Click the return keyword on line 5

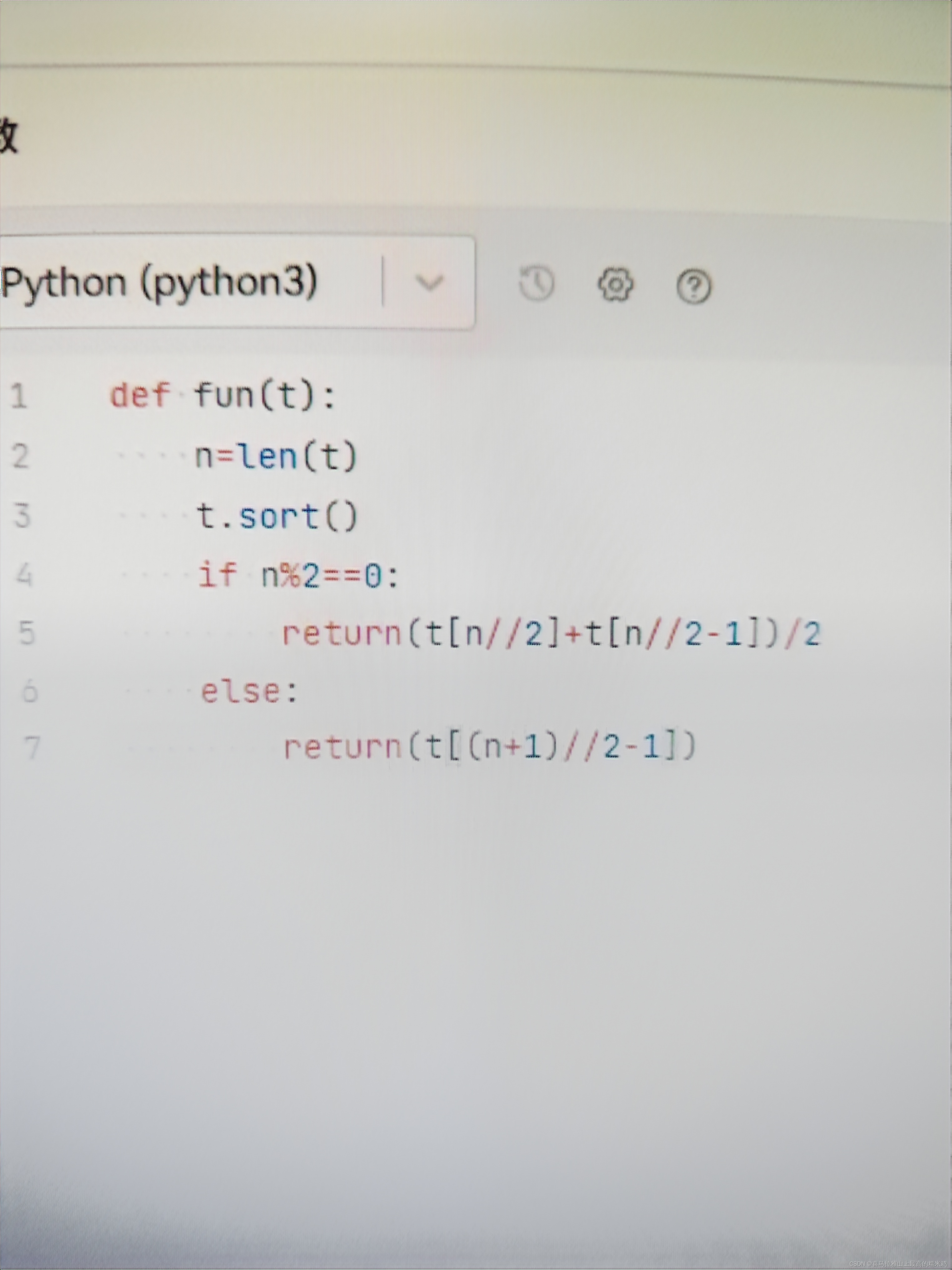341,633
